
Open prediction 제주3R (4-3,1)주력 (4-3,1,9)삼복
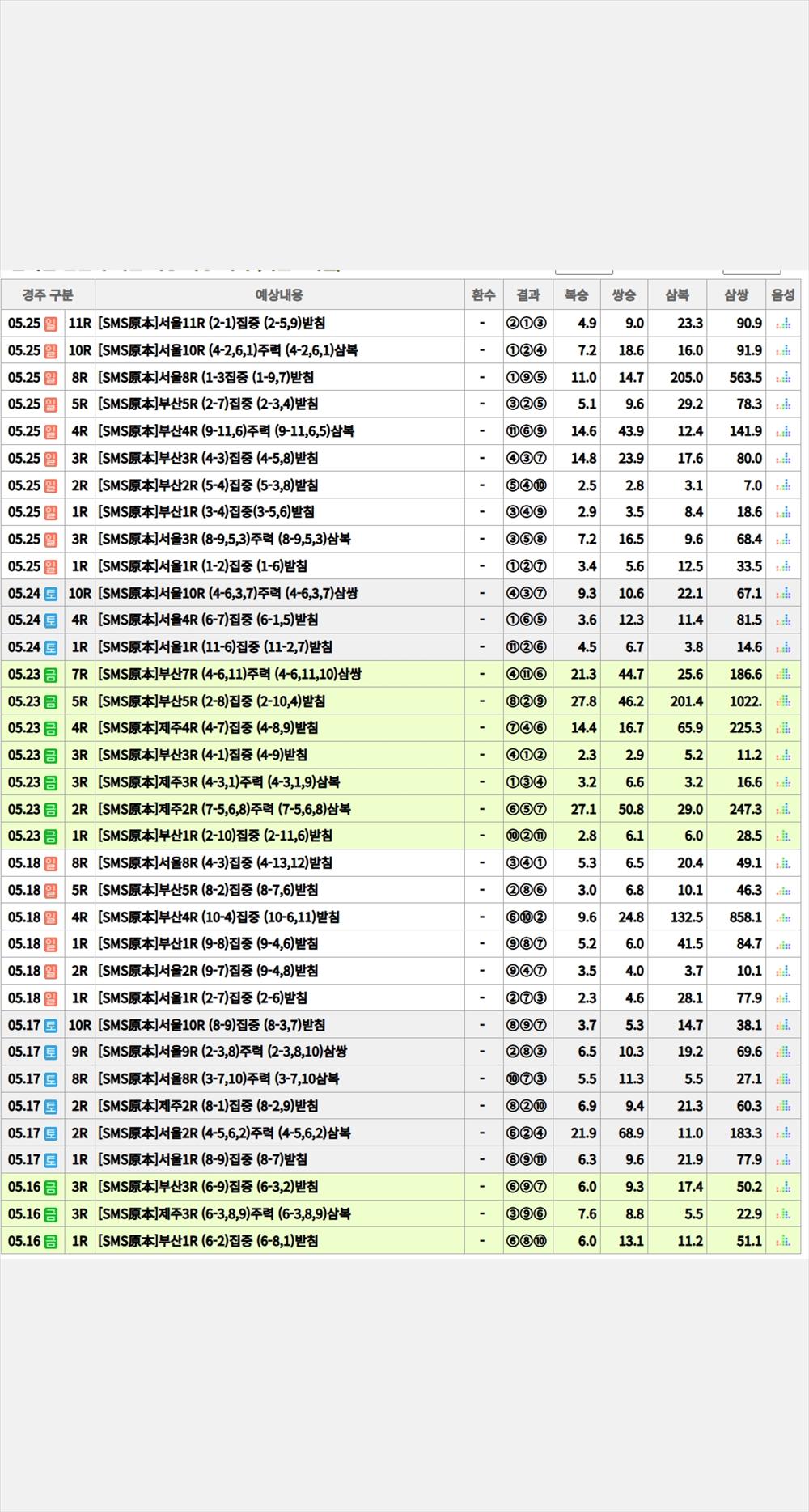[x=218, y=782]
